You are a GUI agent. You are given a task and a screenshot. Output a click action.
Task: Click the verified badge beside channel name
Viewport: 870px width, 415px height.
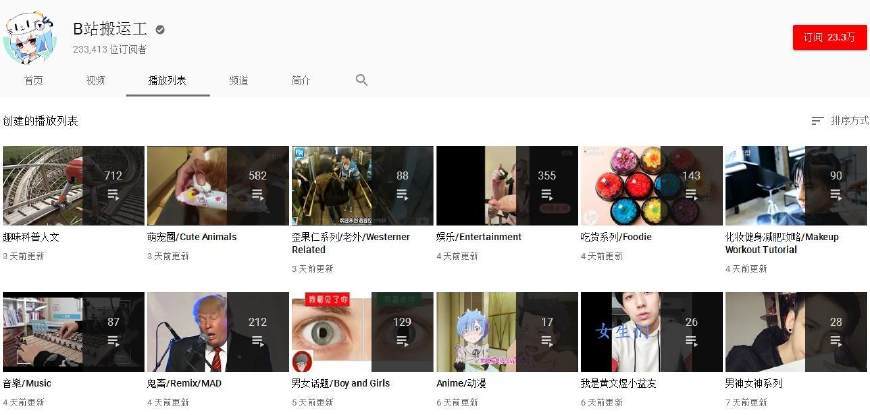[158, 29]
